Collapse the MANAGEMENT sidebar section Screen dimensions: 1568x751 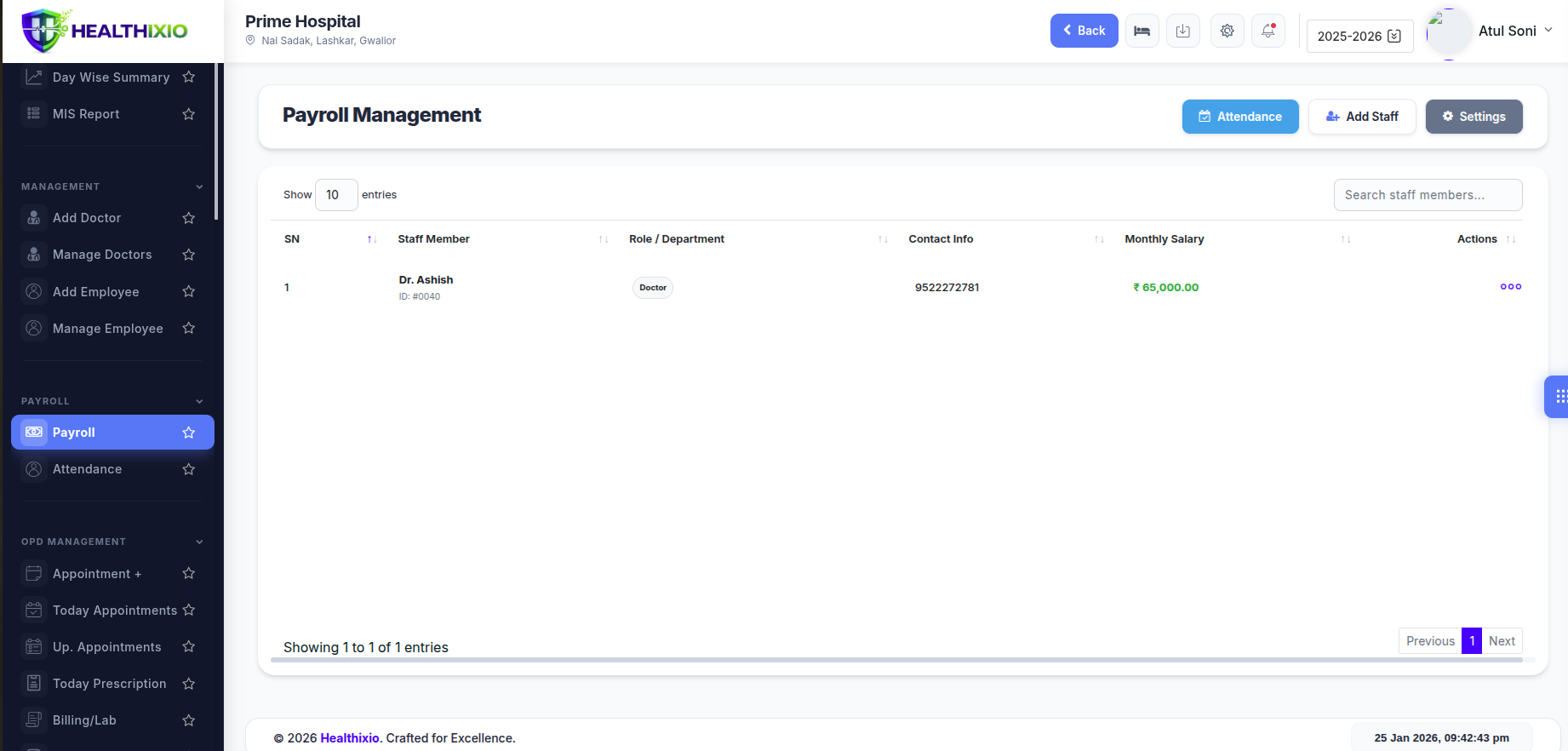[199, 186]
